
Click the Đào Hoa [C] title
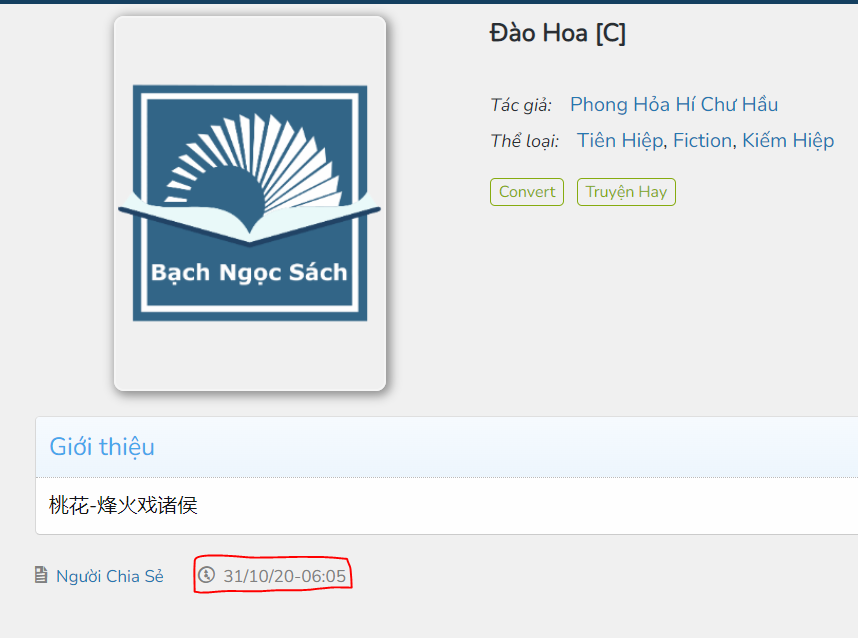[x=558, y=33]
